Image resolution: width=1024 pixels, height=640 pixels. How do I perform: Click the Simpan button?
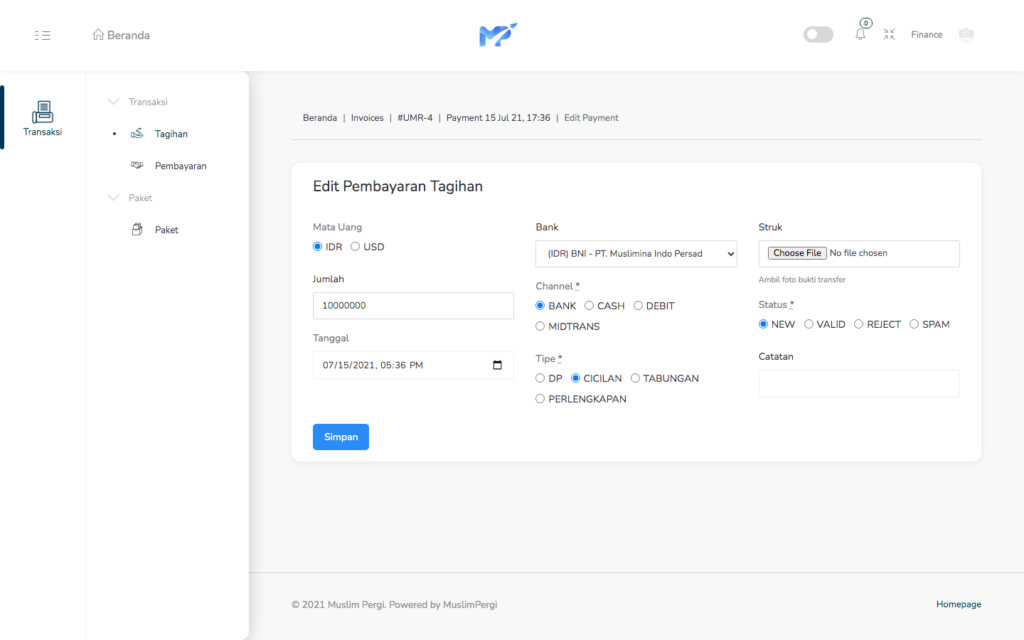pyautogui.click(x=341, y=437)
